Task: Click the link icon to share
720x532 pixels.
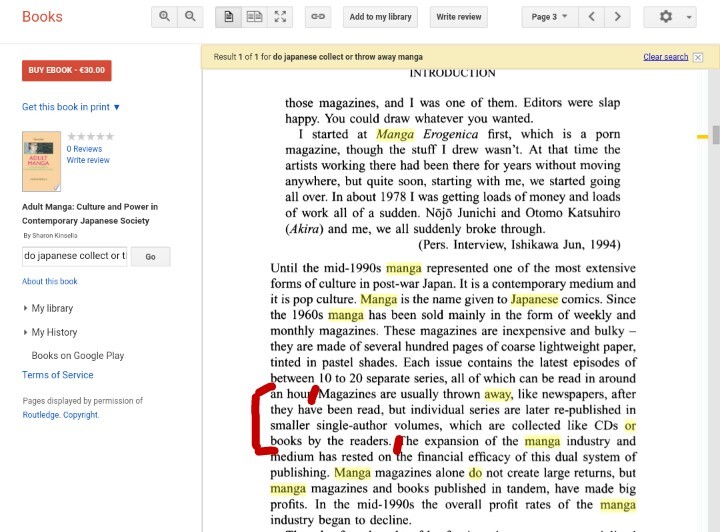Action: point(318,17)
